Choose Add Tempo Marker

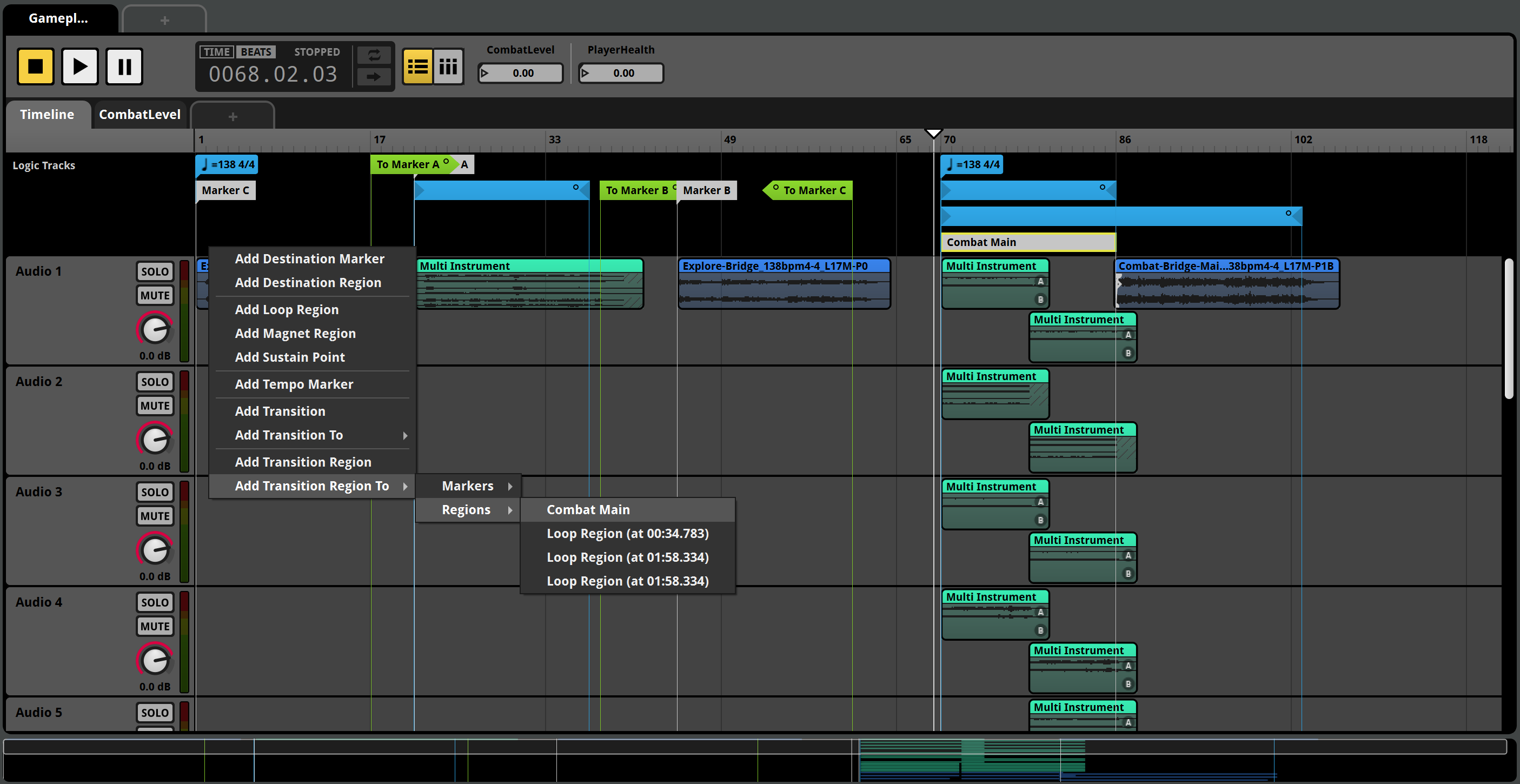(313, 384)
